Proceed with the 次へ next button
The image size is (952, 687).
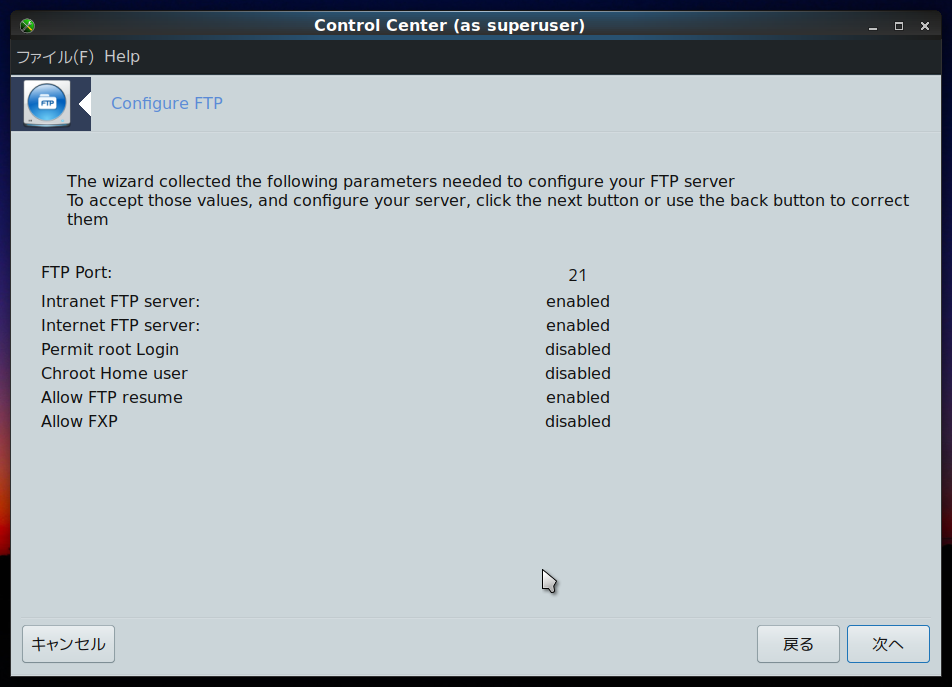click(888, 644)
